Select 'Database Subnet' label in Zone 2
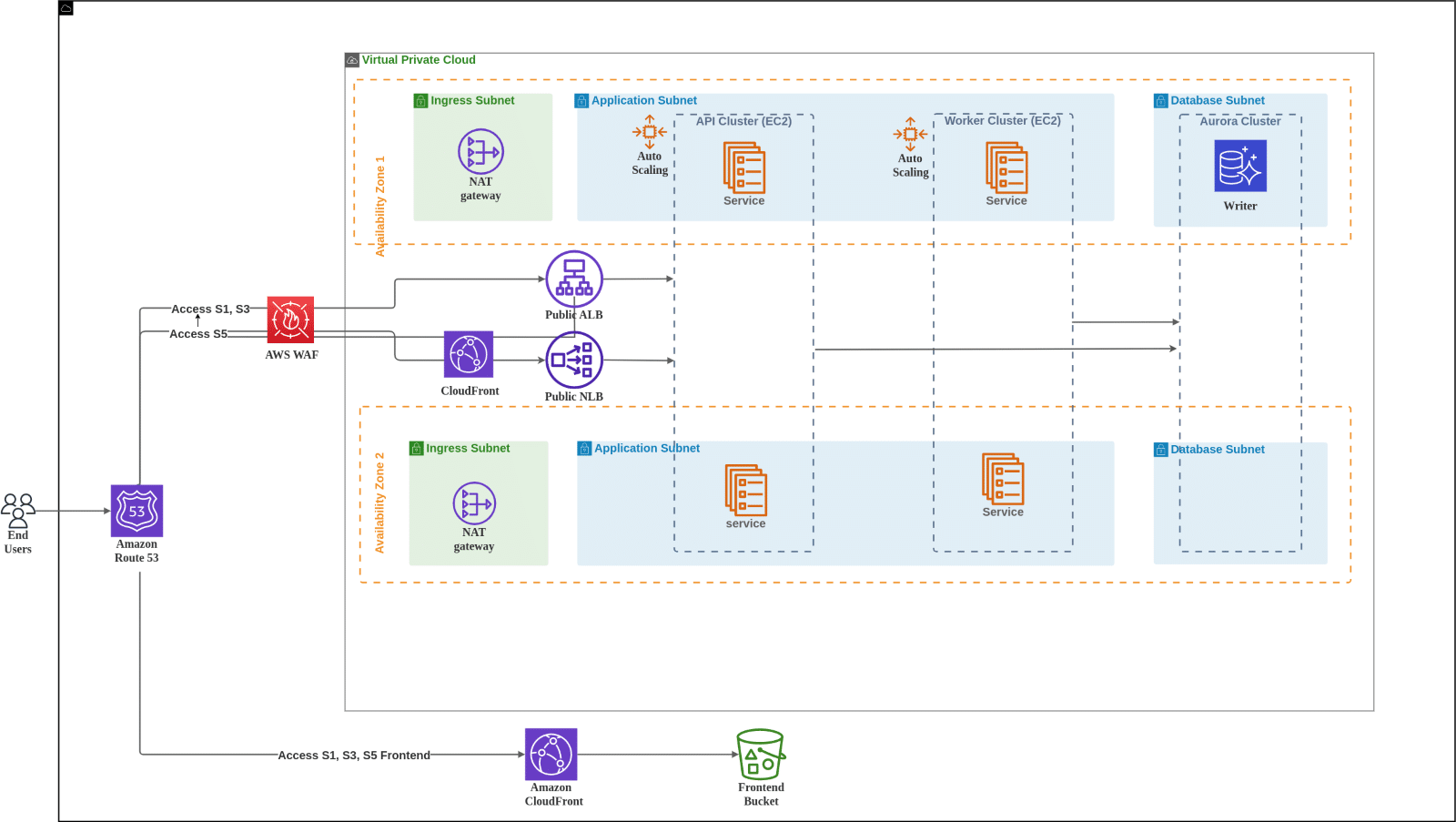Image resolution: width=1456 pixels, height=822 pixels. (1218, 450)
